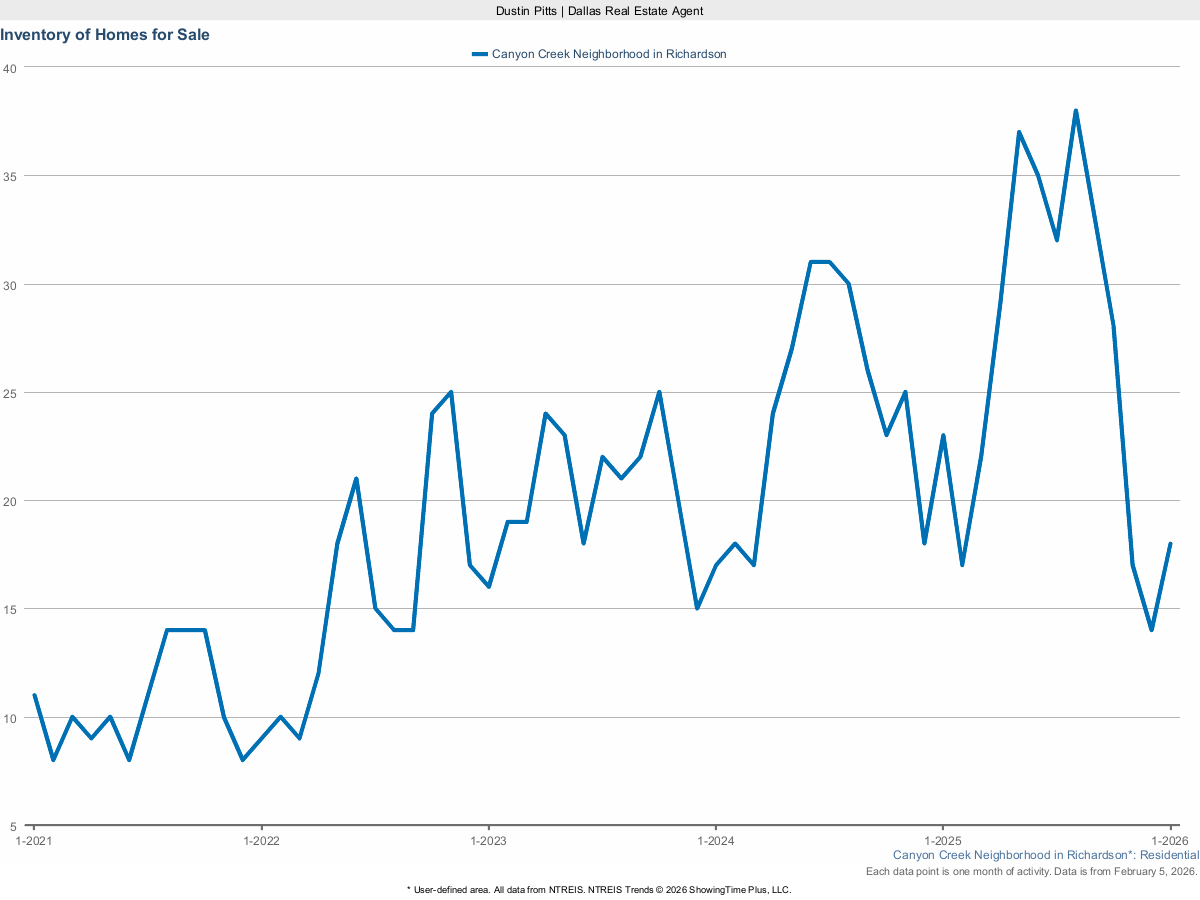This screenshot has width=1200, height=900.
Task: Select the data point at 25 in late 2022
Action: coord(449,391)
